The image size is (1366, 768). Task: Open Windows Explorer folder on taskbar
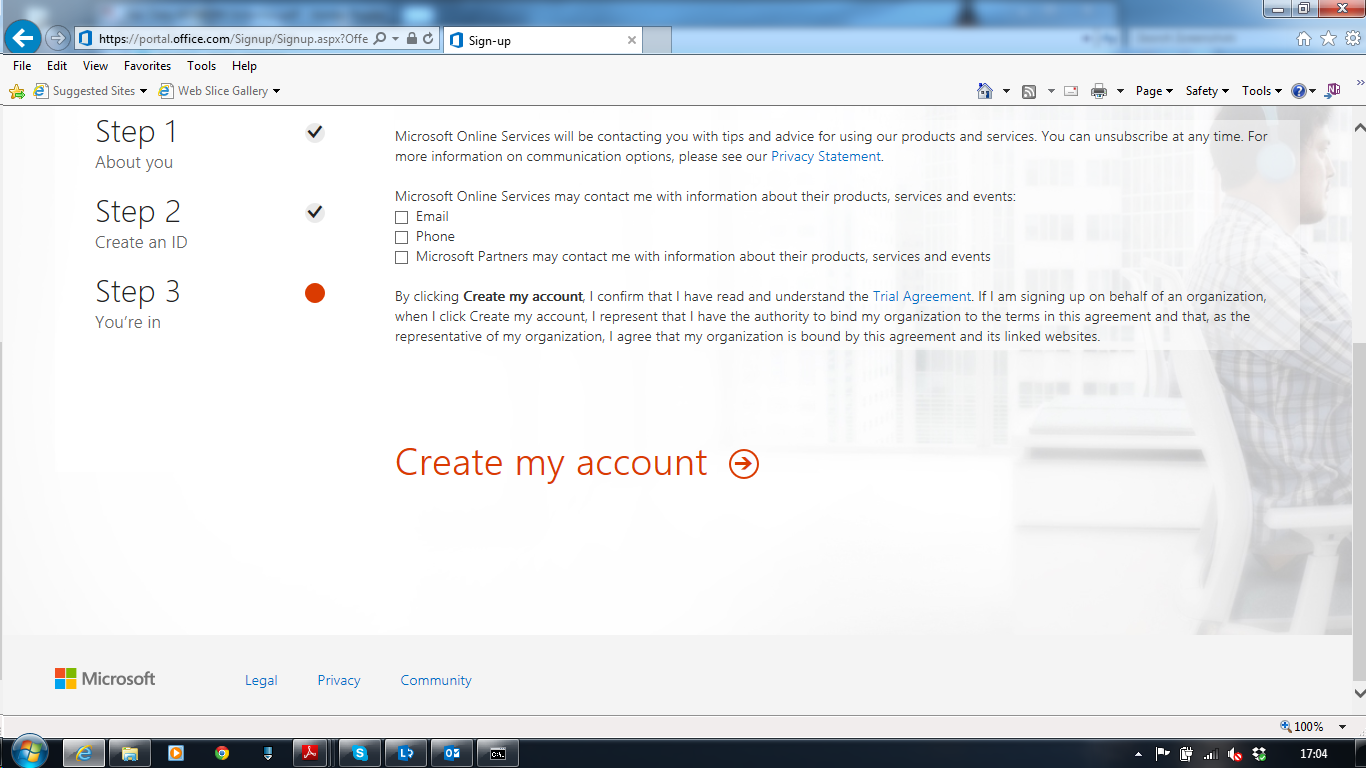point(129,753)
